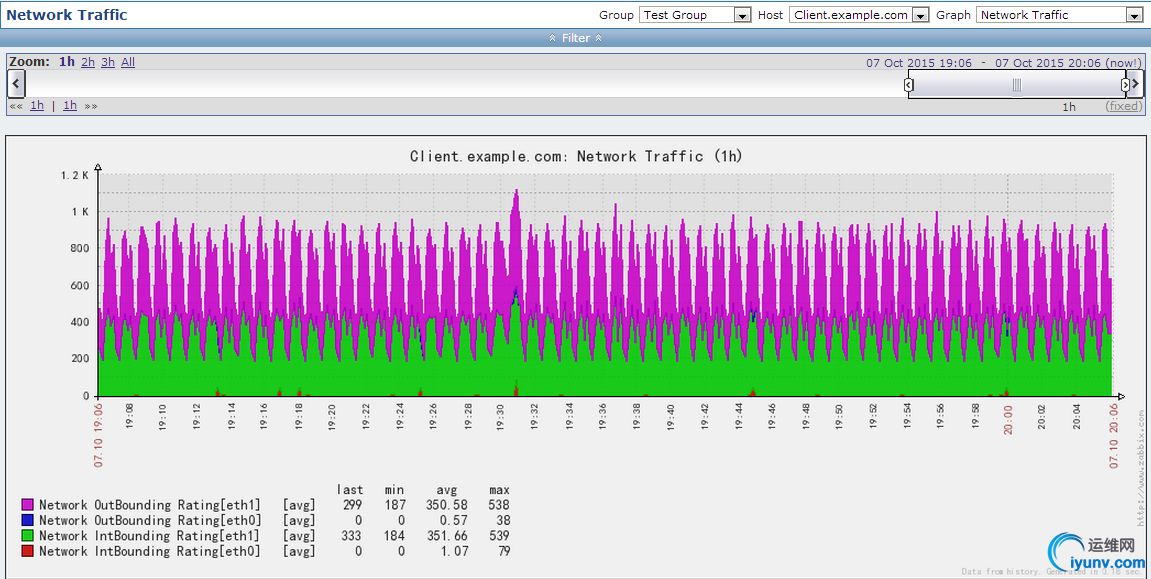This screenshot has height=579, width=1151.
Task: Click the left resize handle of the time slider
Action: [908, 85]
